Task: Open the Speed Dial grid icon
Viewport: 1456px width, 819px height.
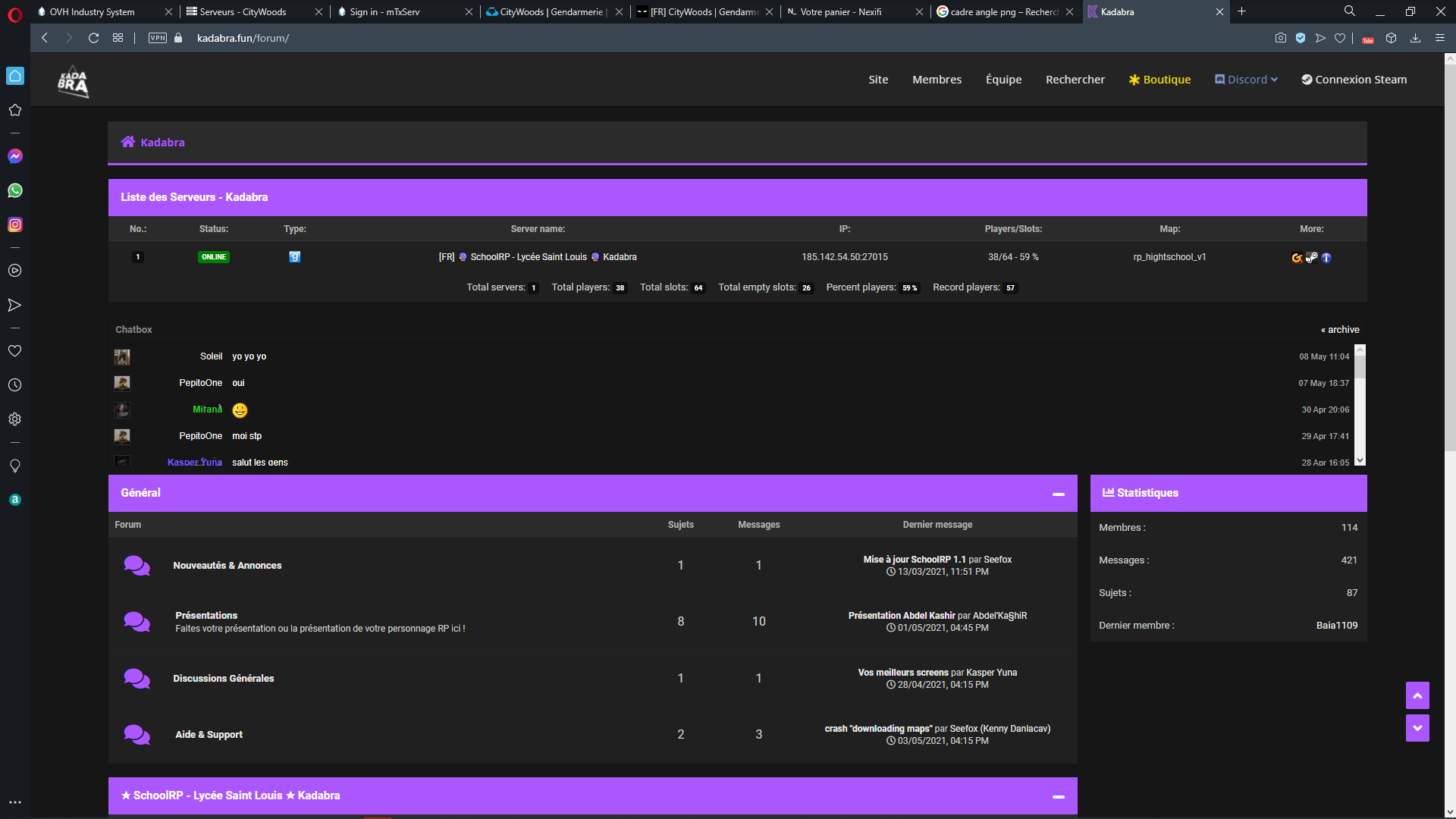Action: tap(118, 38)
